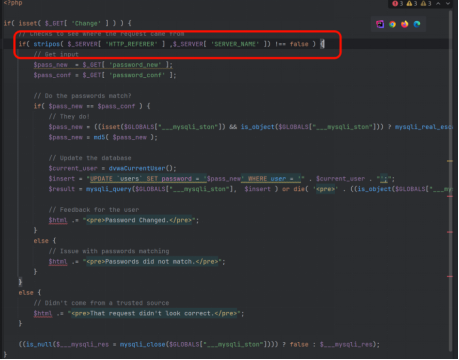Click the mysqli_query function name
Viewport: 459px width, 360px height.
109,189
